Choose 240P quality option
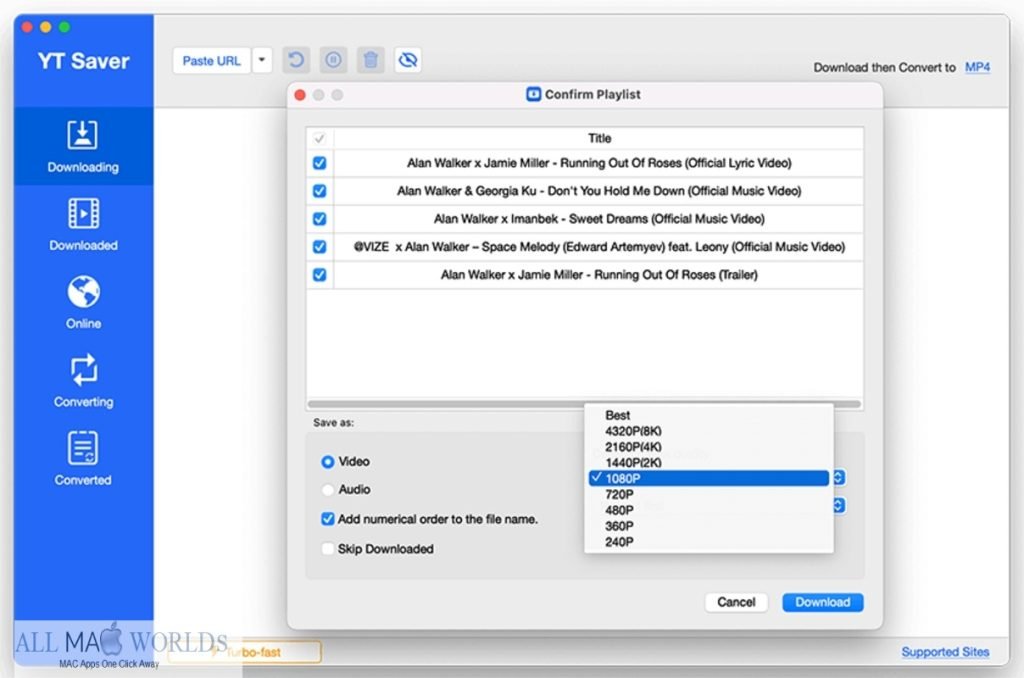Screen dimensions: 1024x678 pyautogui.click(x=709, y=541)
